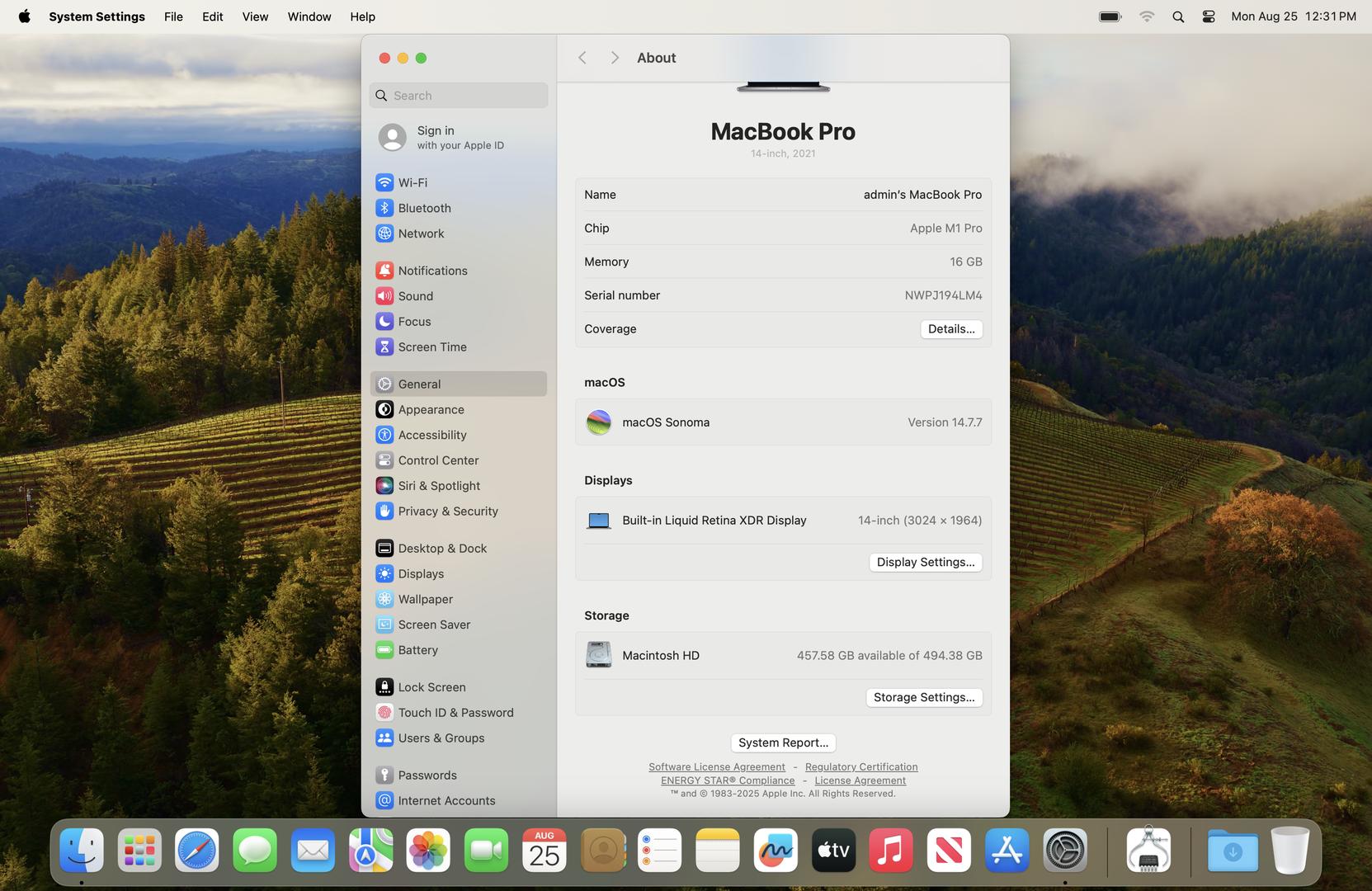This screenshot has width=1372, height=891.
Task: Click the admin's MacBook Pro name value
Action: pos(922,195)
